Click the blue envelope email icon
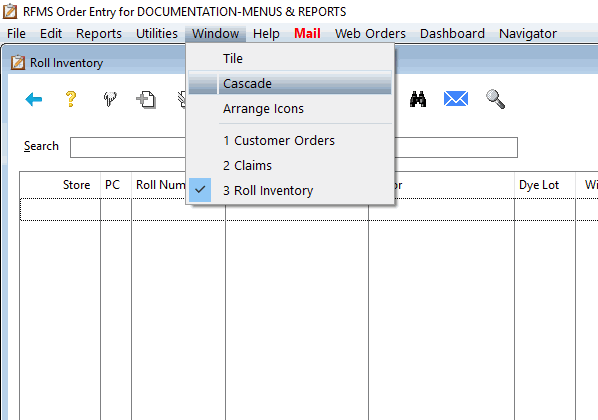The height and width of the screenshot is (420, 598). coord(456,99)
